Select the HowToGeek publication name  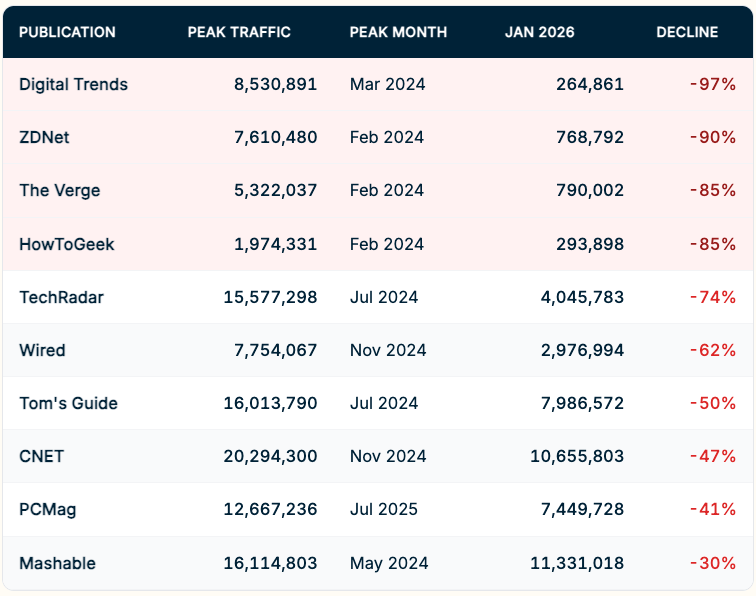click(x=66, y=244)
